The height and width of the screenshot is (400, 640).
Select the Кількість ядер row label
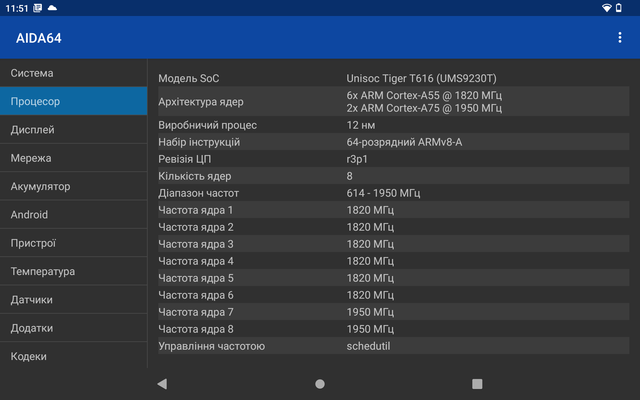(195, 176)
